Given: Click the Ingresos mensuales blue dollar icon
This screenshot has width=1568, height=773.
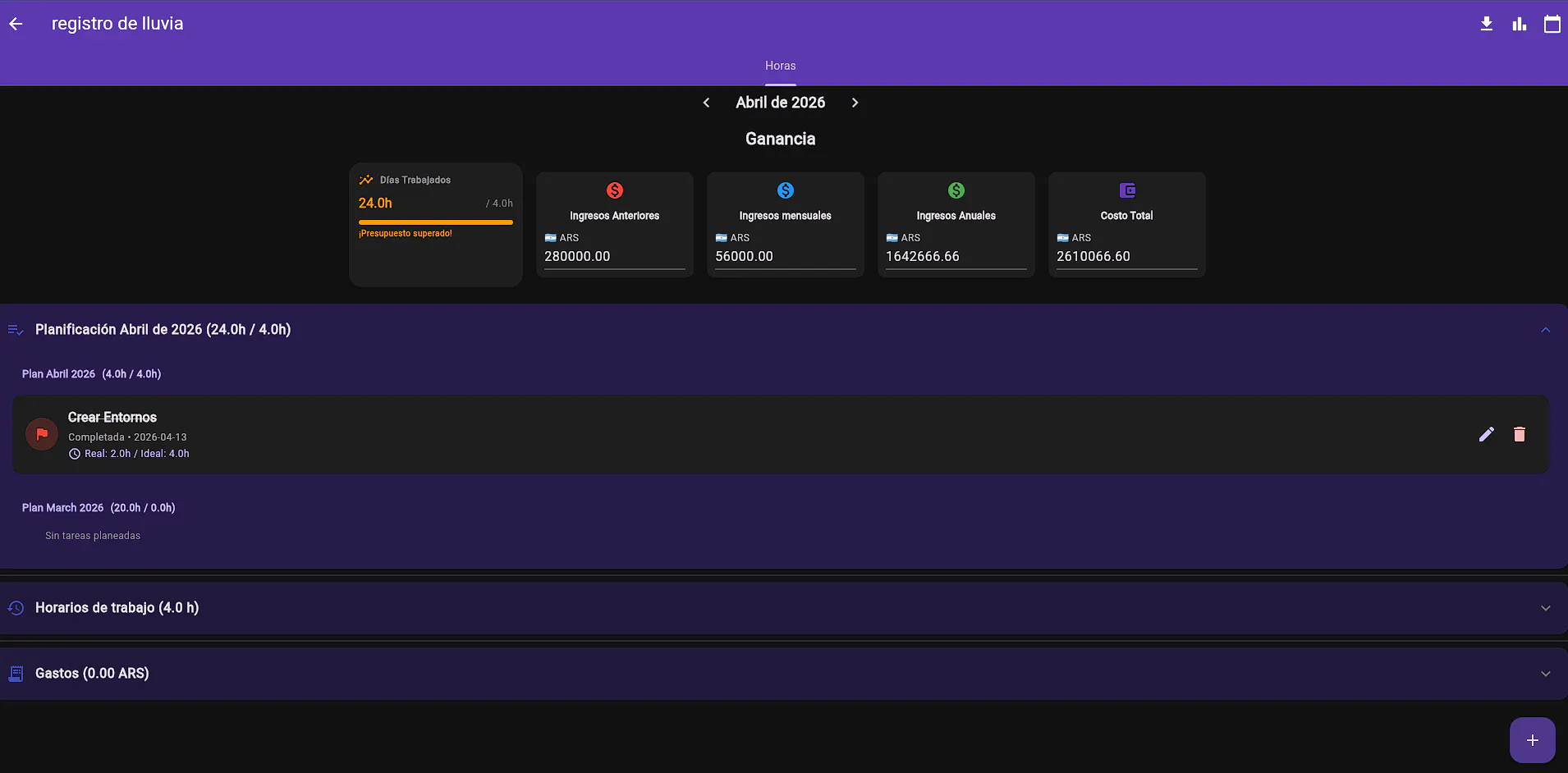Looking at the screenshot, I should click(x=786, y=190).
